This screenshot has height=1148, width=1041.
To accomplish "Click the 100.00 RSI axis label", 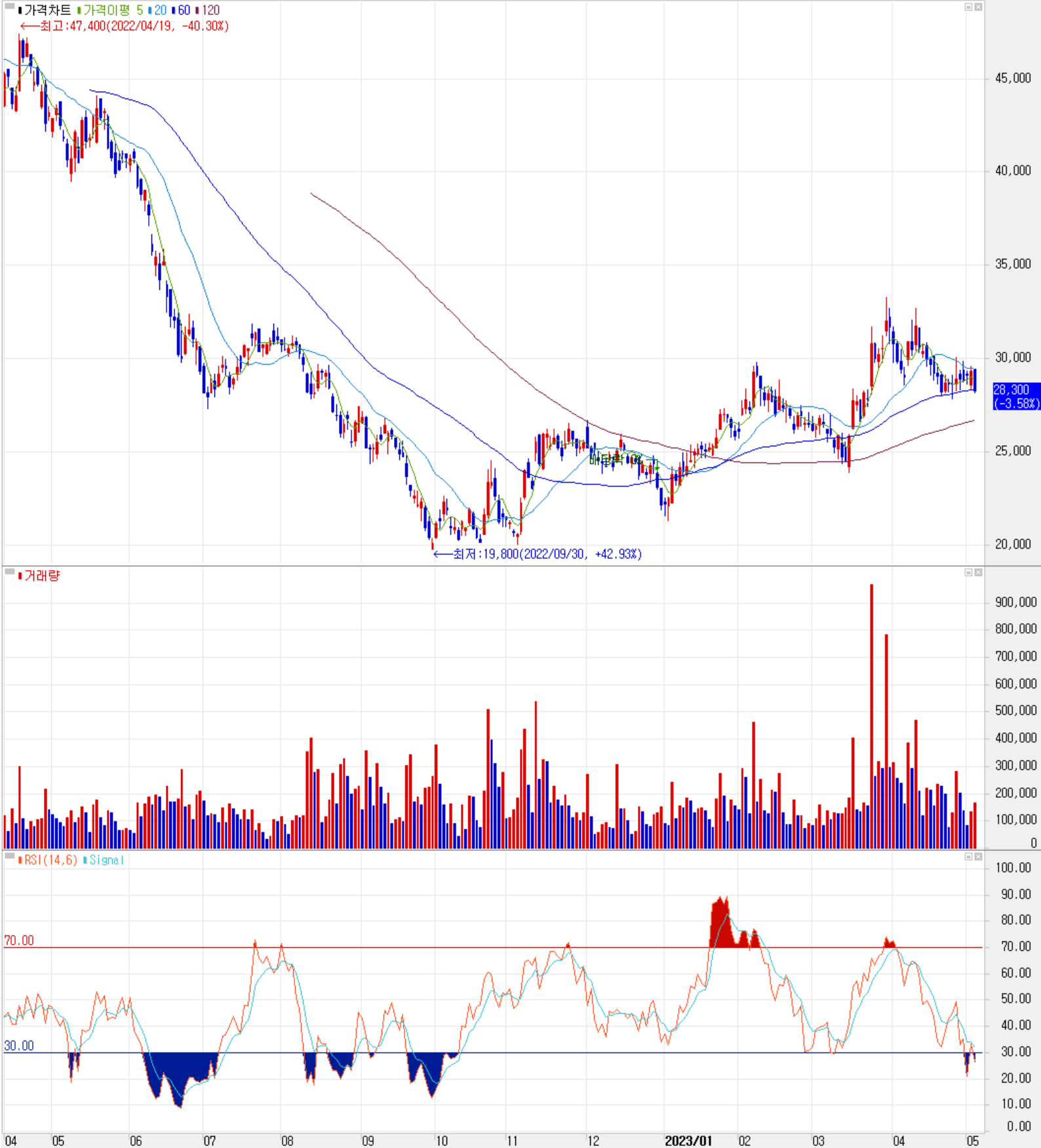I will click(1013, 867).
